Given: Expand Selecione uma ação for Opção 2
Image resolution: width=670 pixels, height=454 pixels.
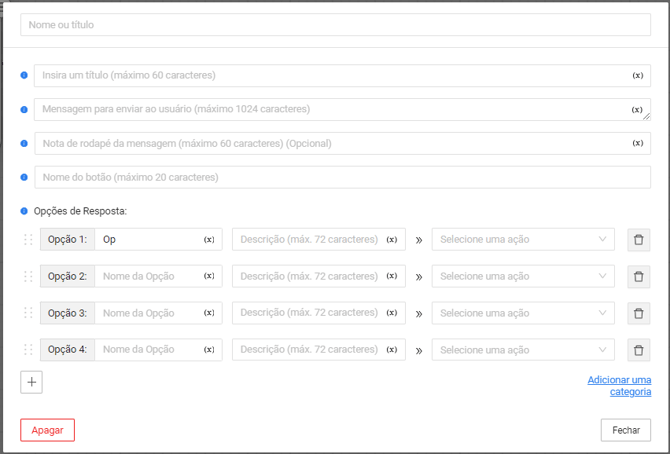Looking at the screenshot, I should [523, 276].
